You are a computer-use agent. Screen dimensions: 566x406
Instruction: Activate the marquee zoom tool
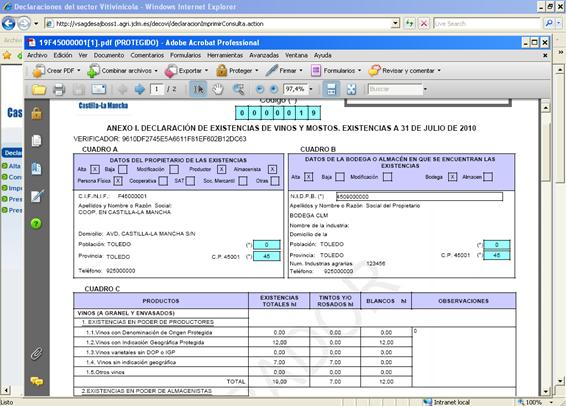coord(238,89)
